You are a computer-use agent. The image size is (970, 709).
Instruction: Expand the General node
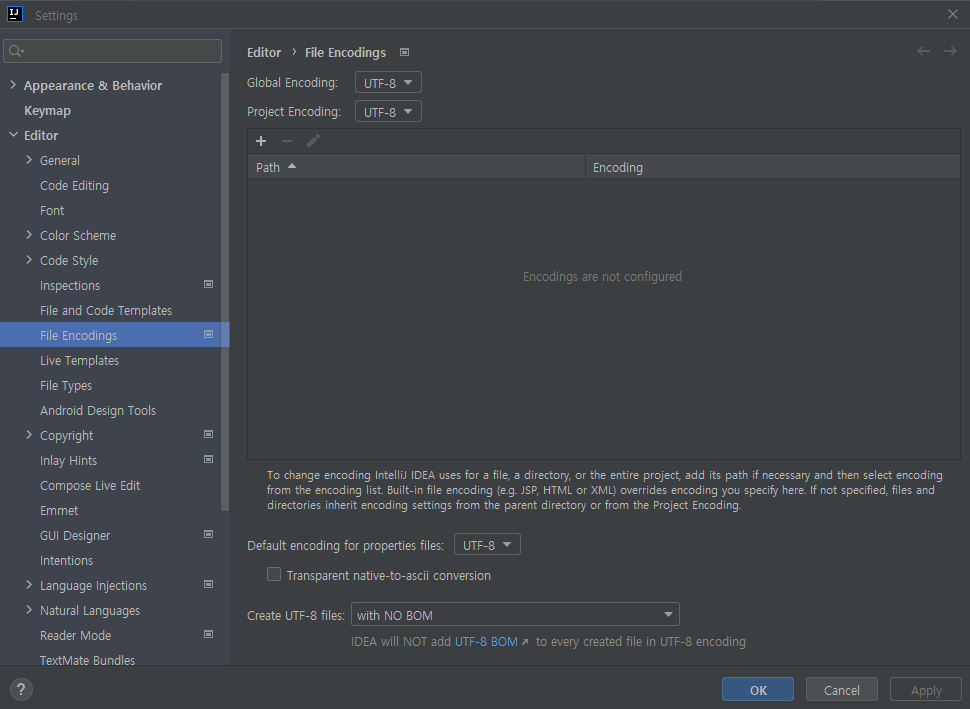pos(29,160)
